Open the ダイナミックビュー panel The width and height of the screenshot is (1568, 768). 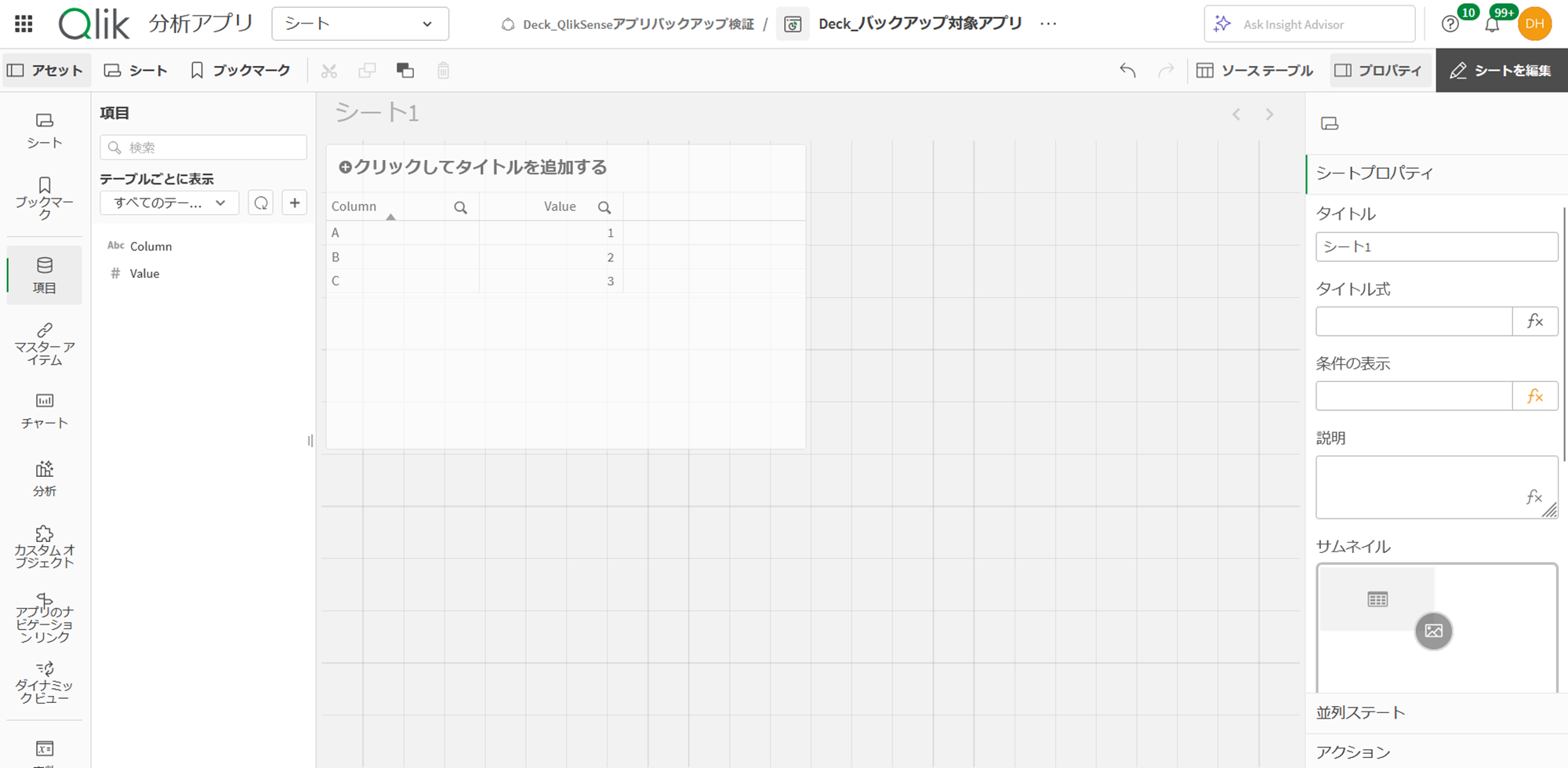coord(44,679)
